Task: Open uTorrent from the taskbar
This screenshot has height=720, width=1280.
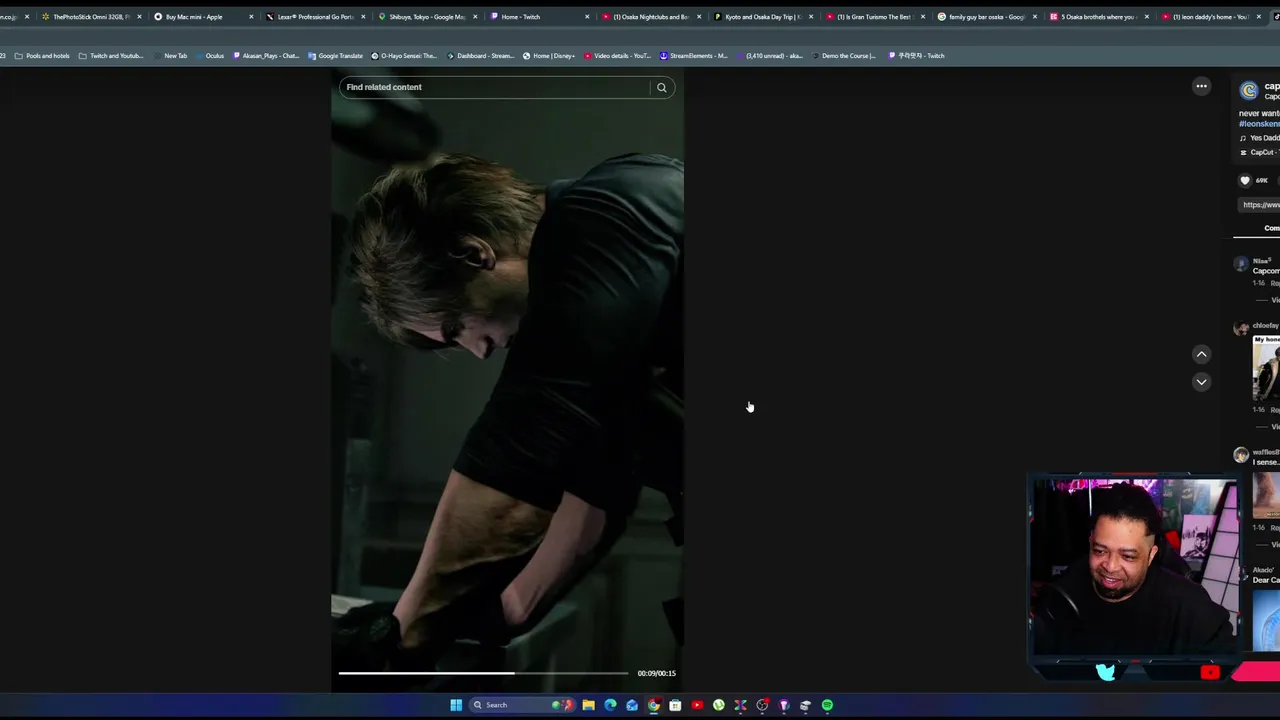Action: [719, 705]
